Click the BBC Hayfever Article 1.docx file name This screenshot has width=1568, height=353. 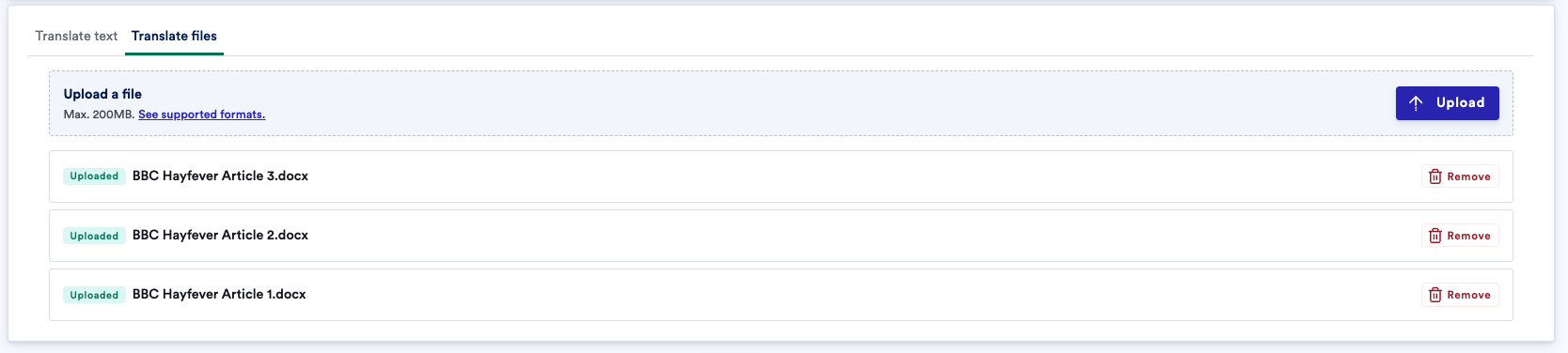(x=219, y=294)
